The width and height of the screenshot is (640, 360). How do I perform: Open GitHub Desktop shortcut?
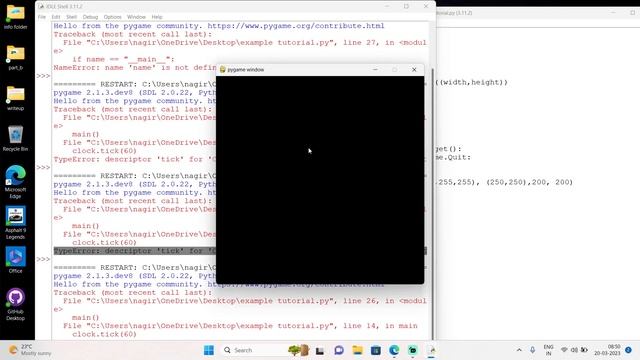16,304
